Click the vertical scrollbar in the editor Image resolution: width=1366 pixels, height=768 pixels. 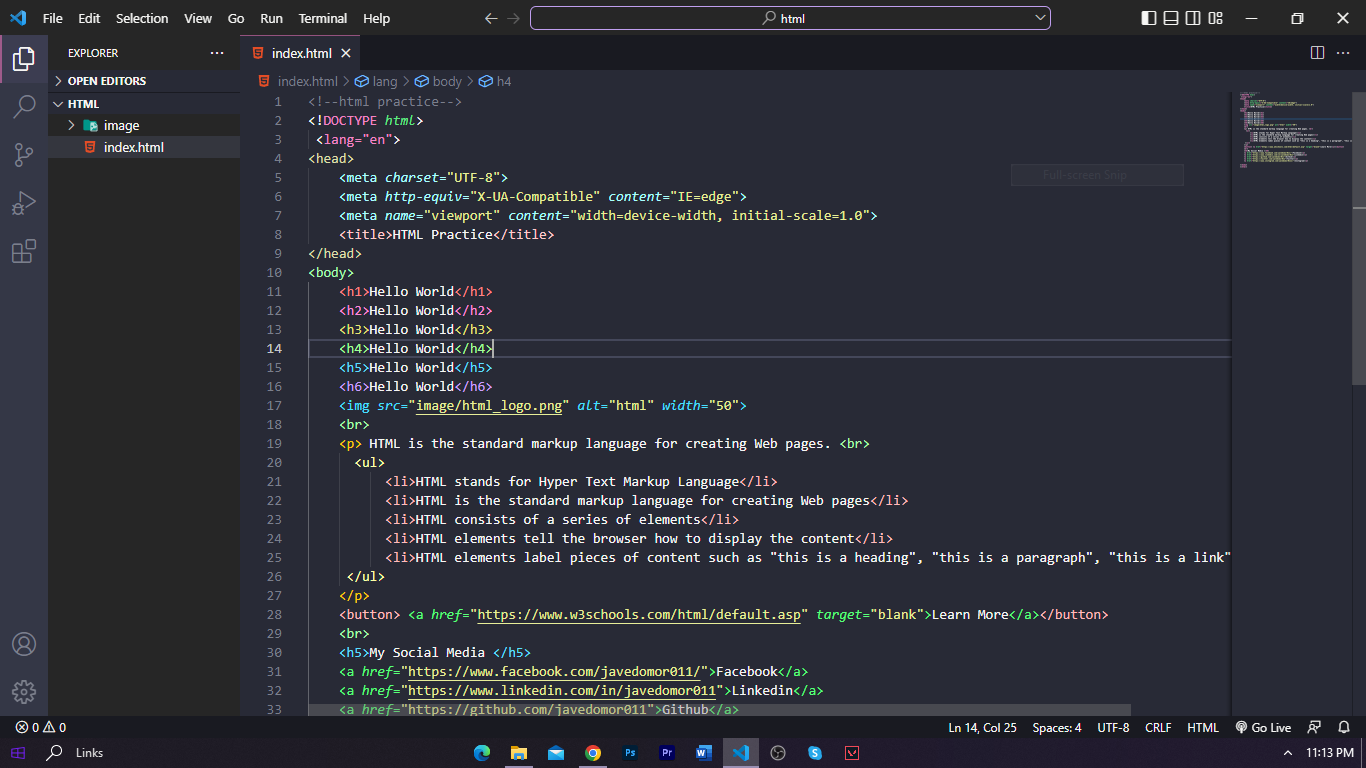pyautogui.click(x=1358, y=240)
